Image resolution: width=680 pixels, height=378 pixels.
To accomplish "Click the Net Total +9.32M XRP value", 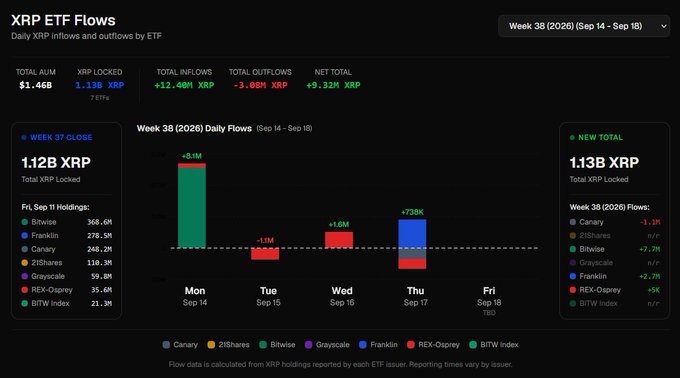I will pyautogui.click(x=333, y=85).
